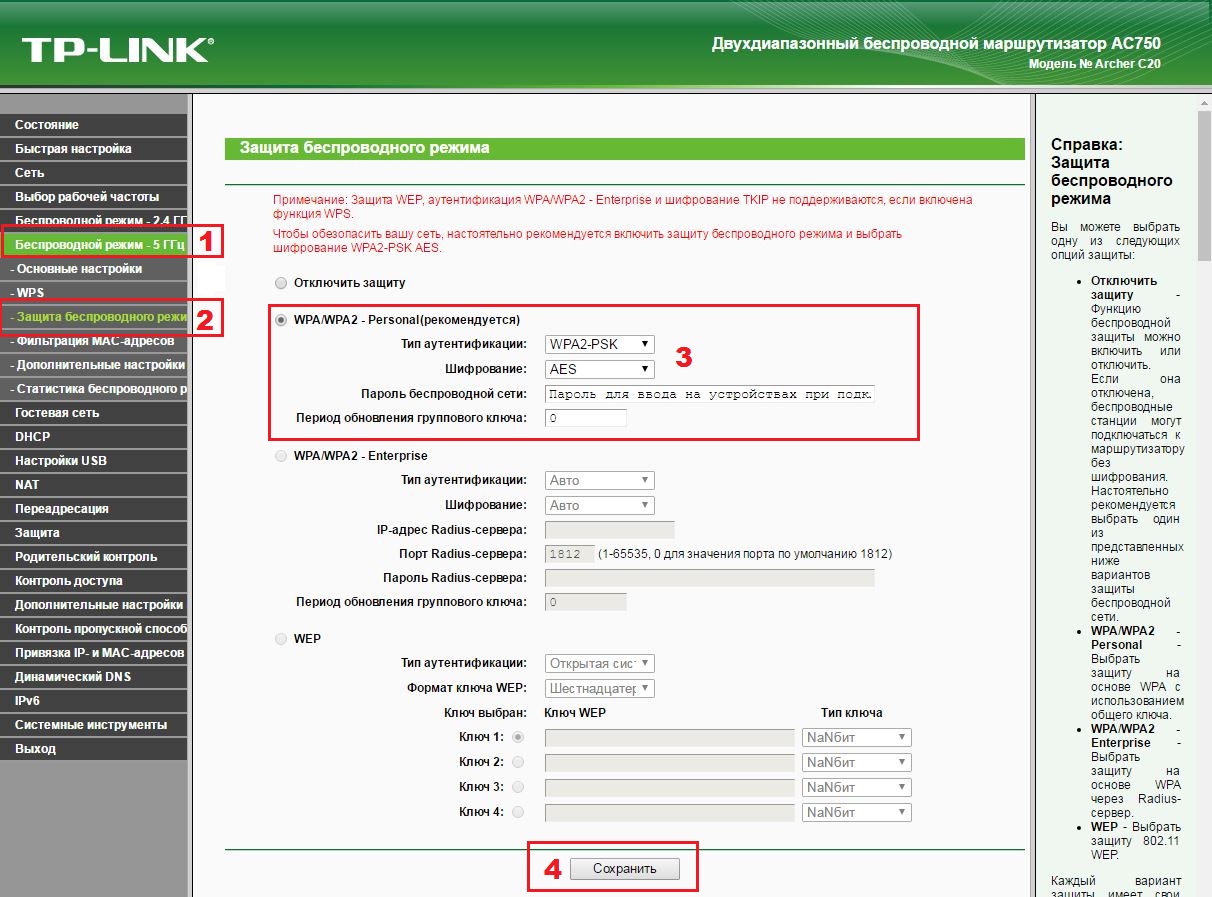Click the Radius server password field
Viewport: 1212px width, 897px height.
pyautogui.click(x=710, y=578)
